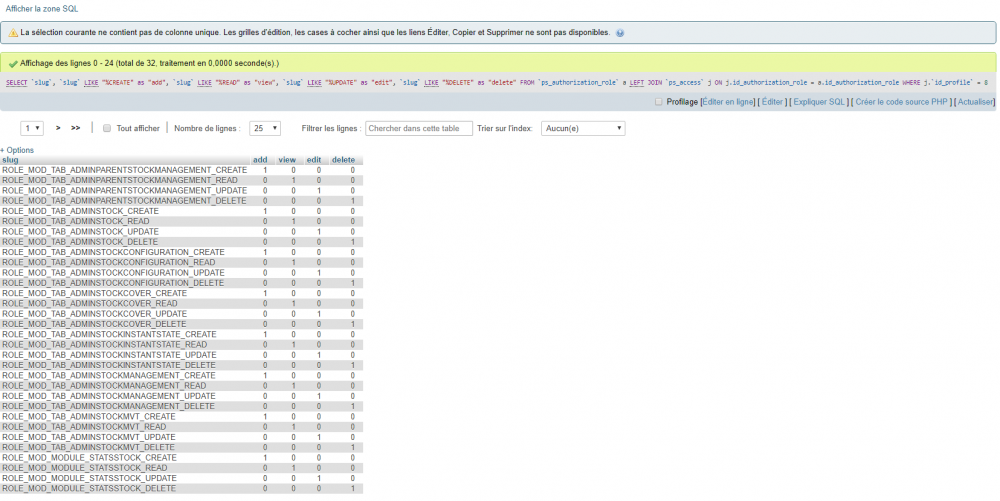Screen dimensions: 1000x501
Task: Open the Nombre de lignes dropdown
Action: tap(265, 128)
